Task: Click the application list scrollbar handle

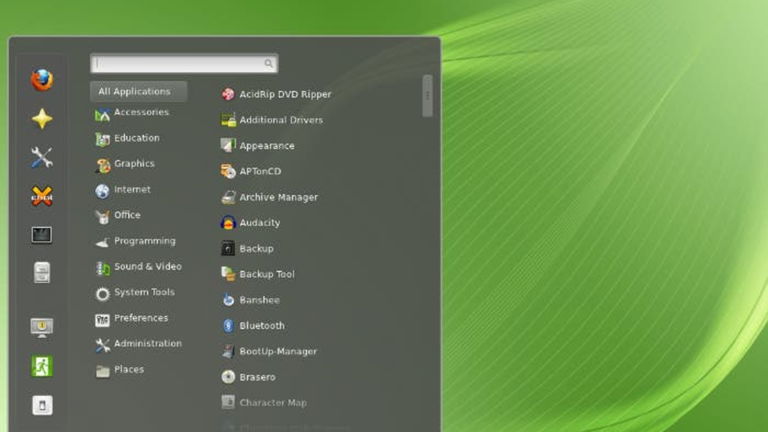Action: (427, 96)
